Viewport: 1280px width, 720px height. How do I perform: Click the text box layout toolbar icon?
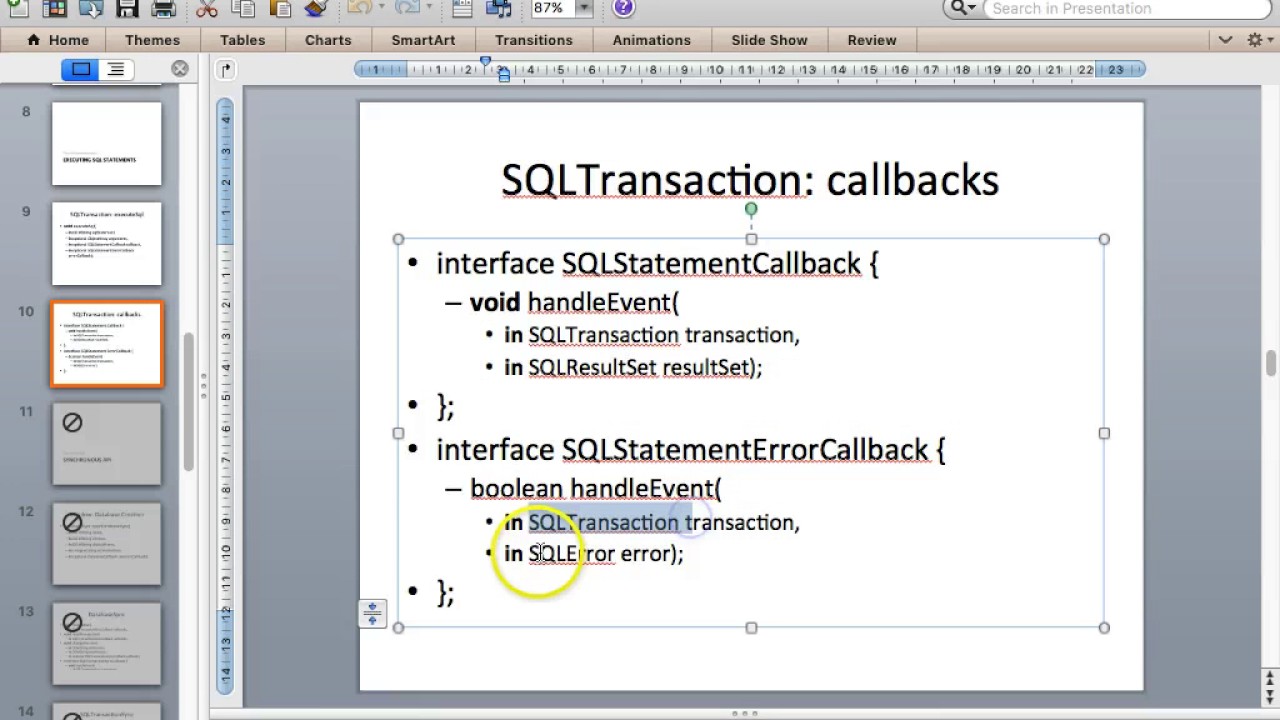(x=461, y=8)
